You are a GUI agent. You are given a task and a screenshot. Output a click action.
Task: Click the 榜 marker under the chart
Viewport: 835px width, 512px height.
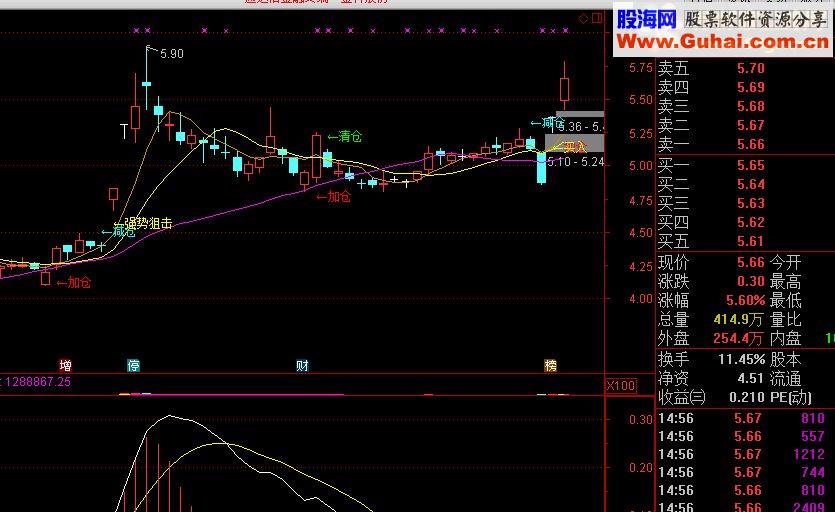pos(550,365)
